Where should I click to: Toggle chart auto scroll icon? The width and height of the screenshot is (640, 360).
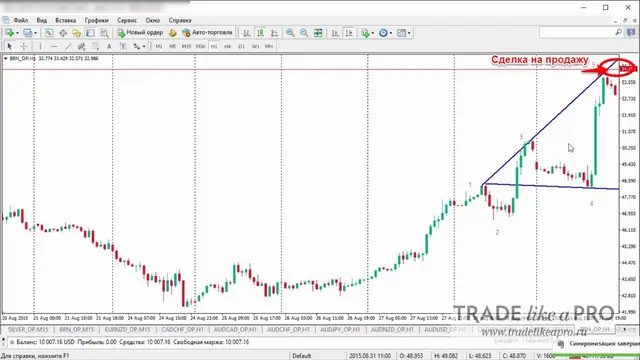(x=335, y=33)
